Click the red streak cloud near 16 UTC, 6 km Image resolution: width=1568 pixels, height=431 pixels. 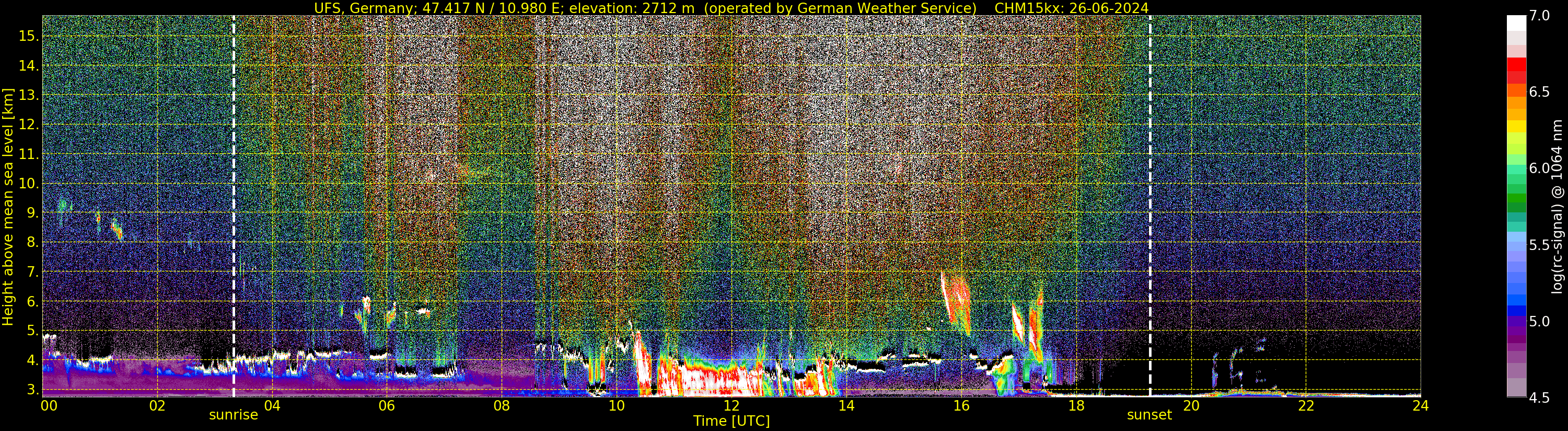click(957, 303)
